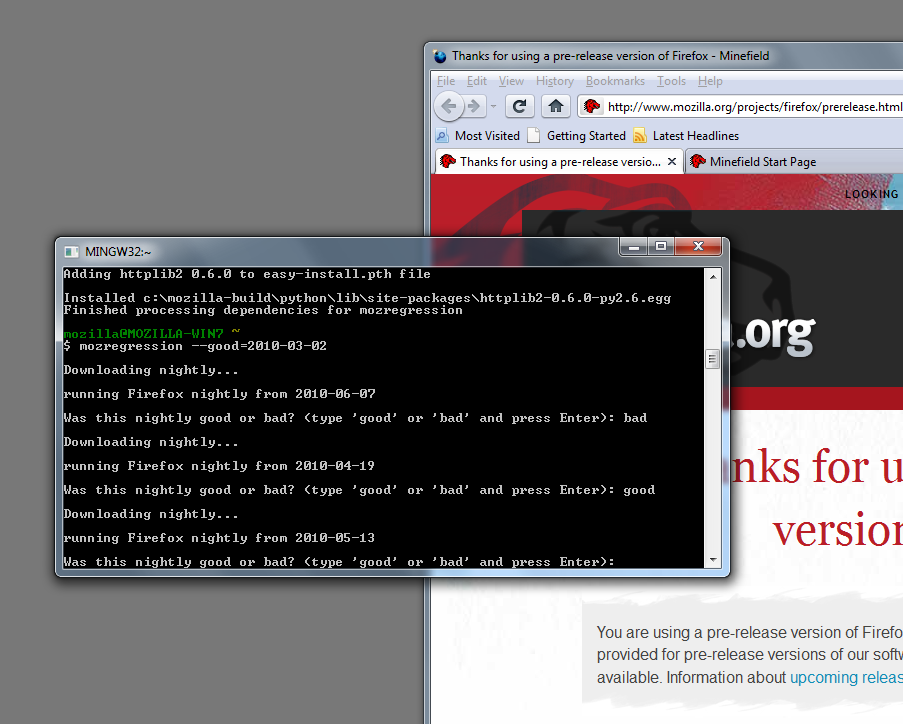The height and width of the screenshot is (724, 903).
Task: Open the Latest Headlines feed bookmark
Action: tap(686, 136)
